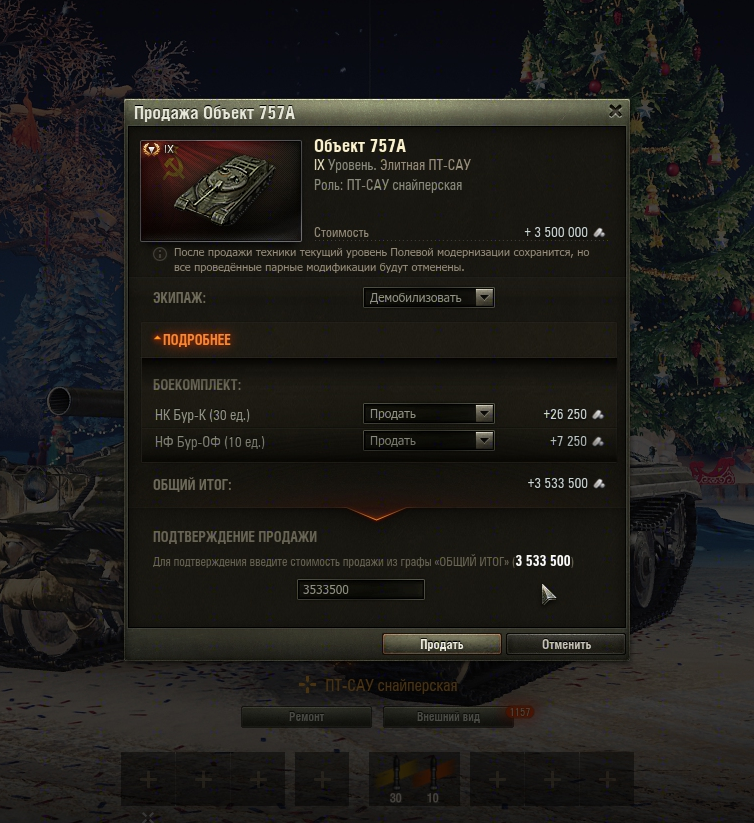Screen dimensions: 754x823
Task: Select the shell slot showing 10 rounds
Action: (433, 779)
